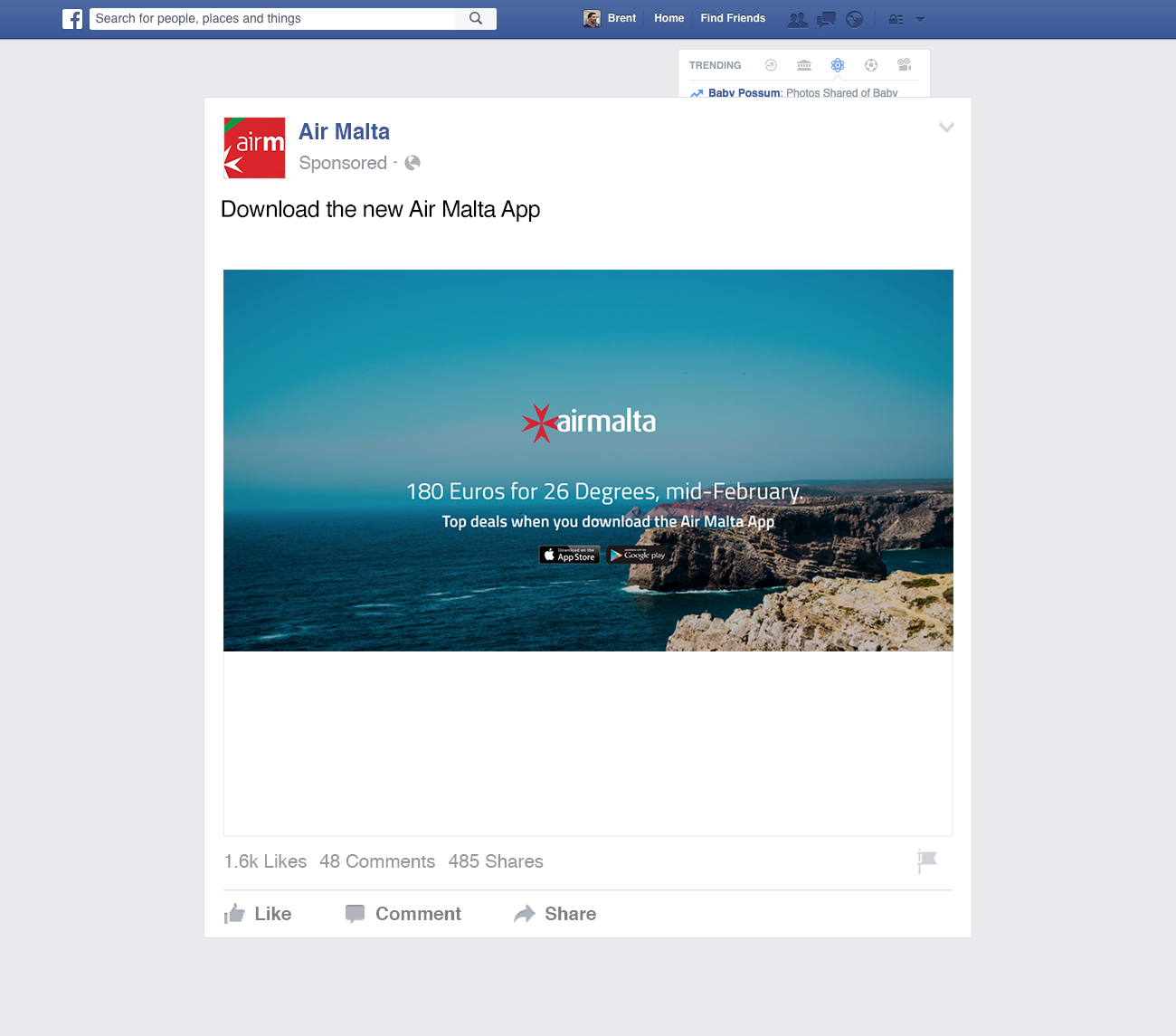This screenshot has height=1036, width=1176.
Task: Open the friend requests icon
Action: tap(797, 19)
